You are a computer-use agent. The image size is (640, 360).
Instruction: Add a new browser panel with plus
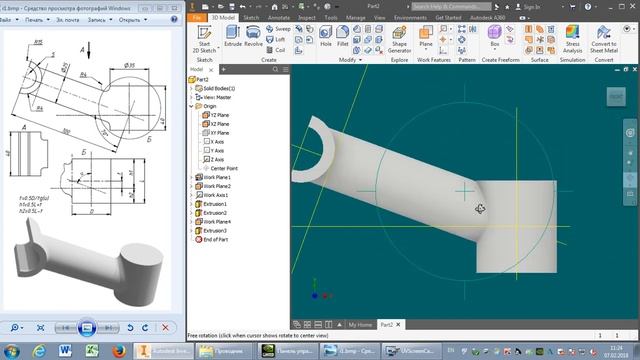[x=223, y=69]
